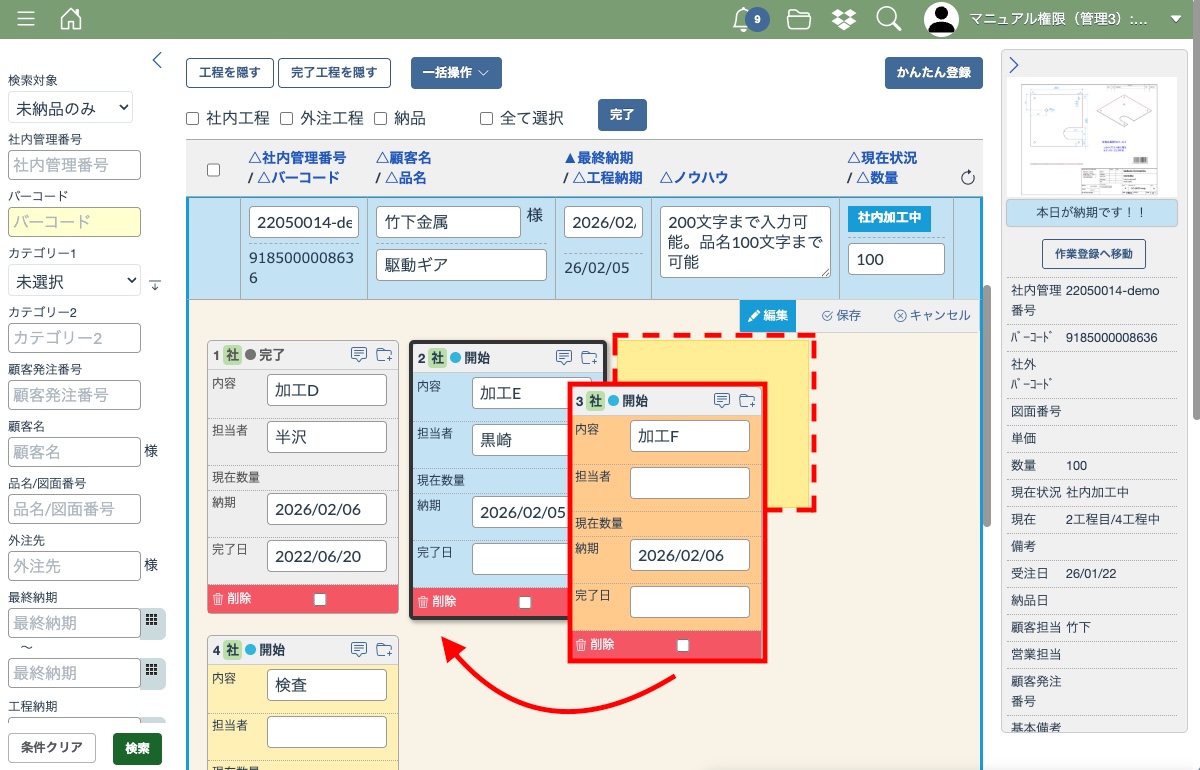Open calendar picker for 最終納期 start date
The height and width of the screenshot is (770, 1200).
click(152, 621)
